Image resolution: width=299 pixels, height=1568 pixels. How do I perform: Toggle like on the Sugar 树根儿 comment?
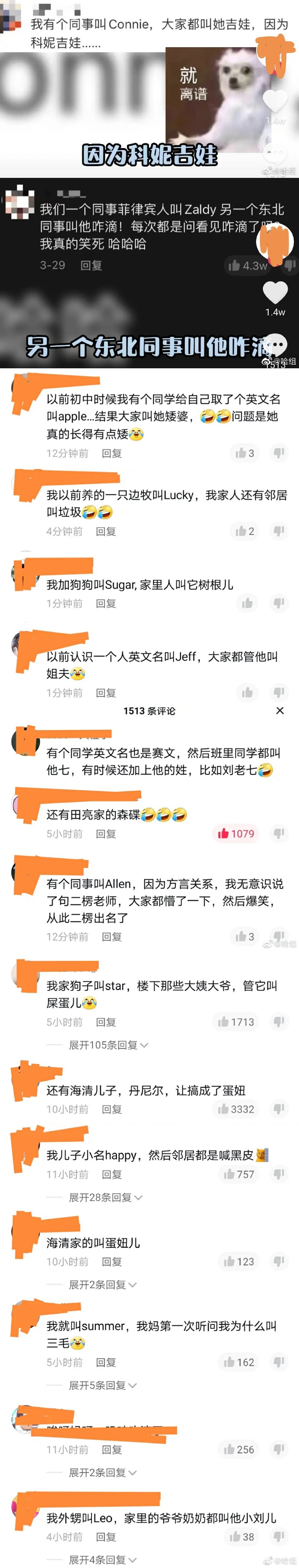(x=247, y=603)
